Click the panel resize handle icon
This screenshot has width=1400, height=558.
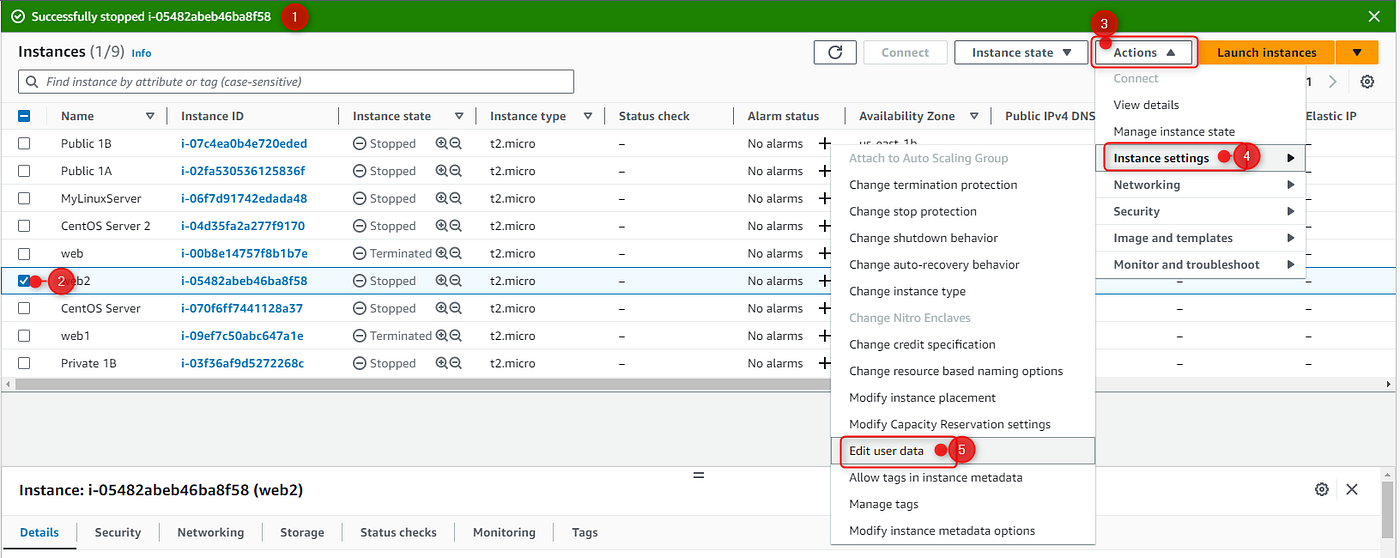(699, 476)
